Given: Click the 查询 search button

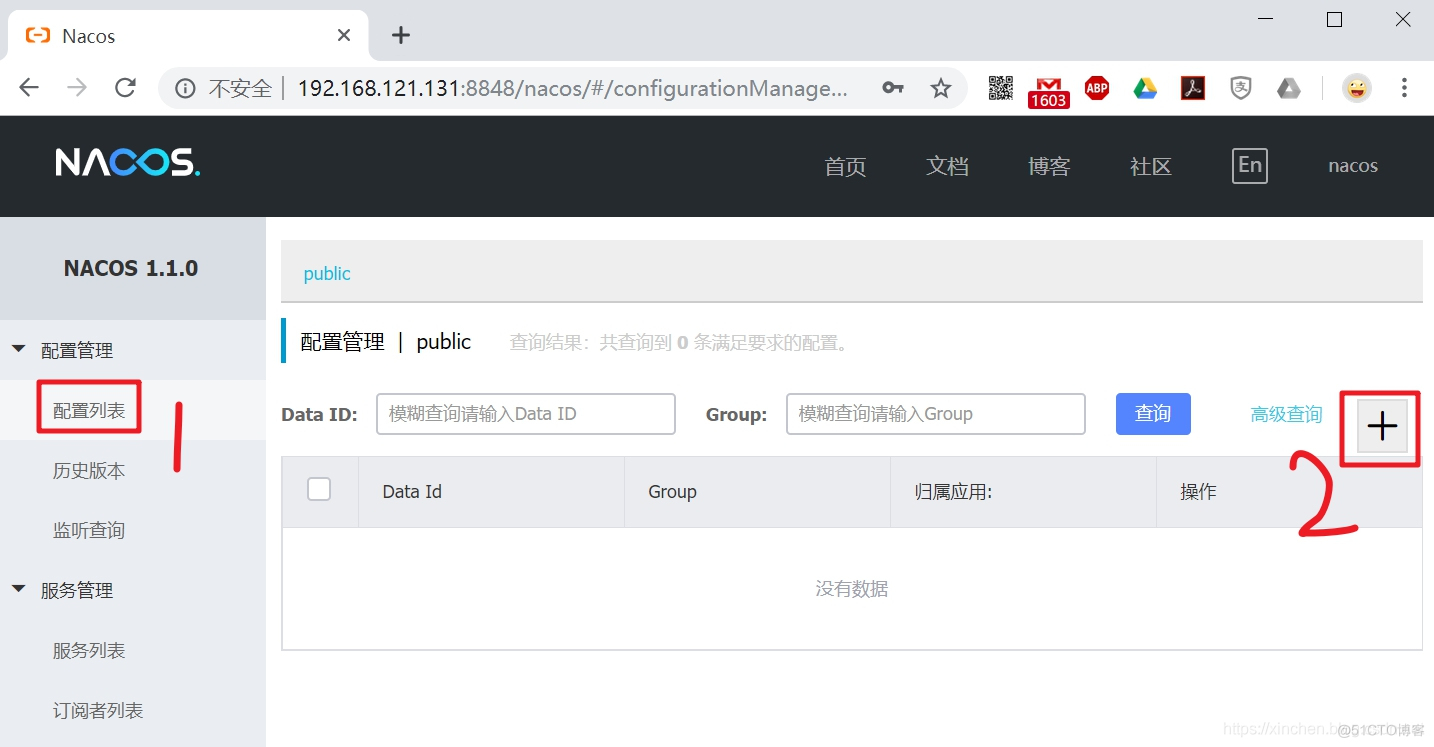Looking at the screenshot, I should click(x=1153, y=413).
